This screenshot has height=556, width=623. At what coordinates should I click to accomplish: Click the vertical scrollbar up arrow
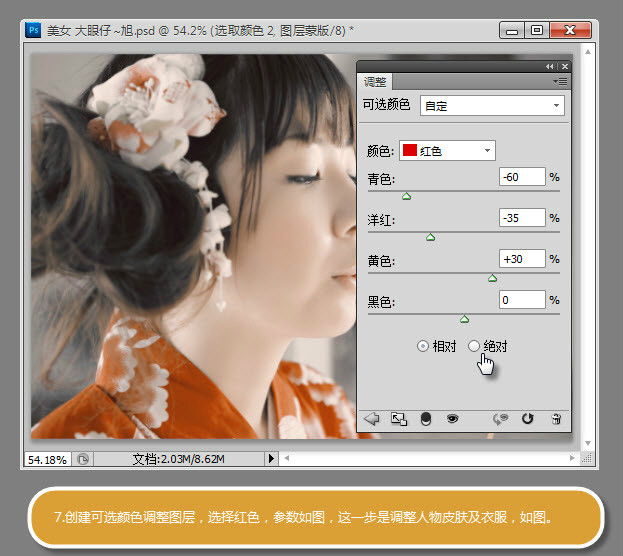588,52
